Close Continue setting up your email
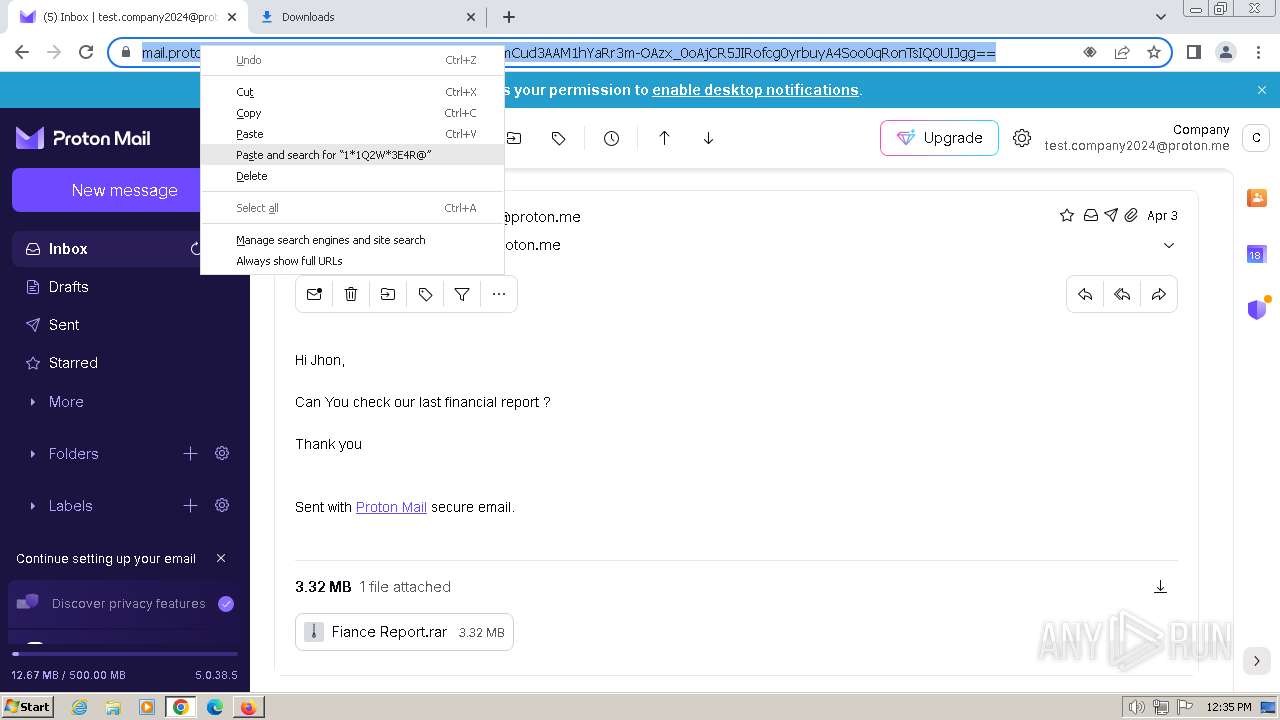Viewport: 1280px width, 720px height. 221,558
